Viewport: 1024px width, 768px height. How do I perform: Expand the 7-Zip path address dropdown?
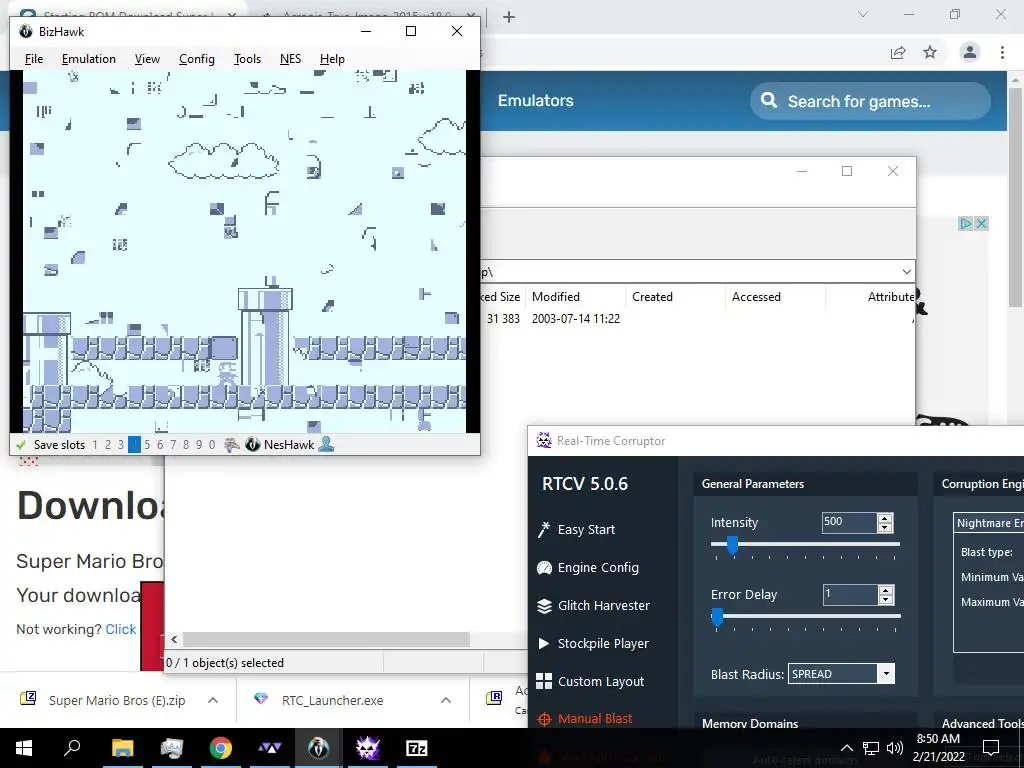pos(906,272)
